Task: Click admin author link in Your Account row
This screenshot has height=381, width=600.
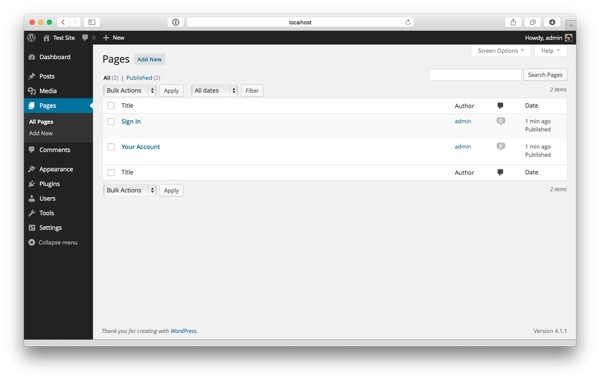Action: [x=463, y=146]
